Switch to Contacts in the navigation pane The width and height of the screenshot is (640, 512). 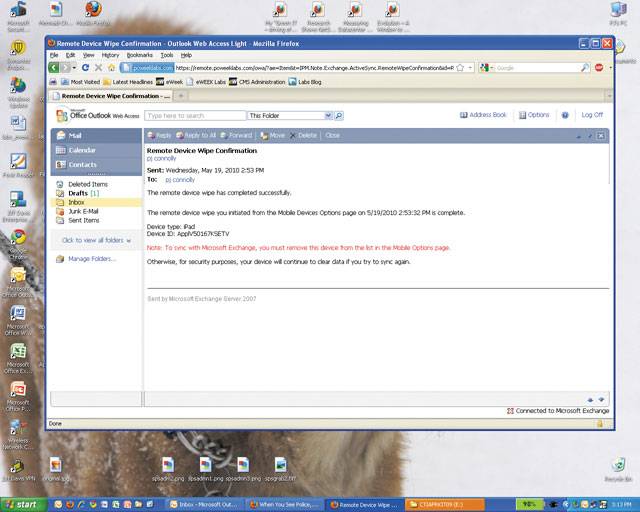tap(96, 165)
